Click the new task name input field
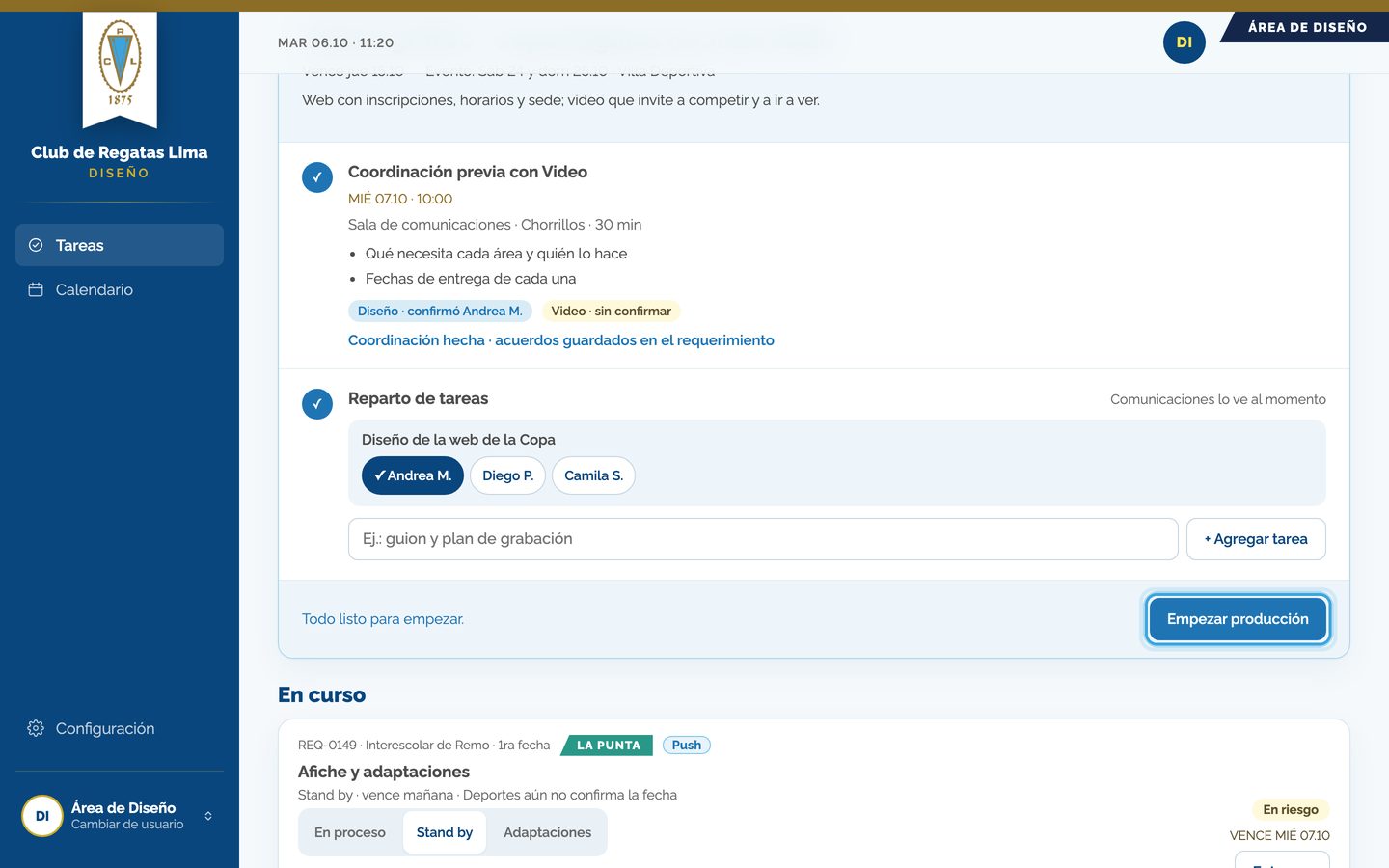Viewport: 1389px width, 868px height. coord(763,539)
